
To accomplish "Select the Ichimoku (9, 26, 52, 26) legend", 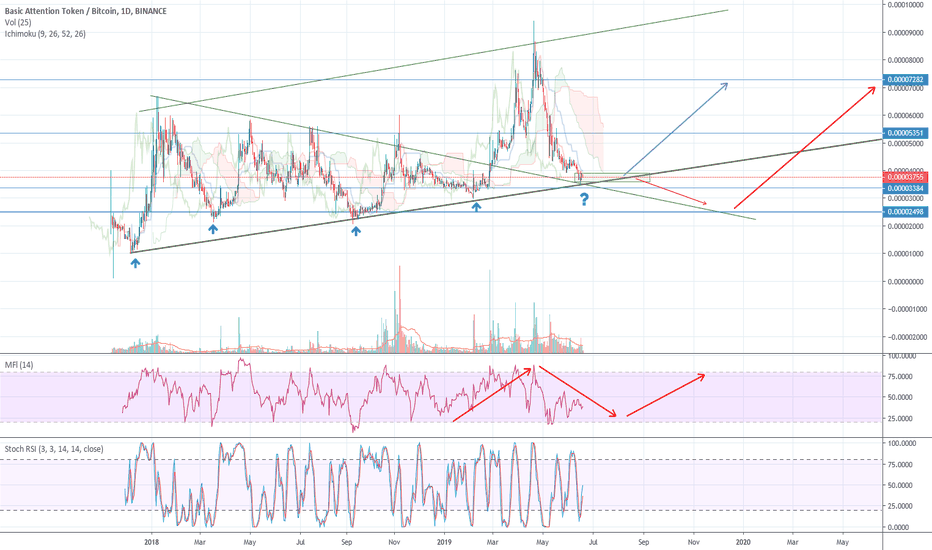I will (45, 34).
